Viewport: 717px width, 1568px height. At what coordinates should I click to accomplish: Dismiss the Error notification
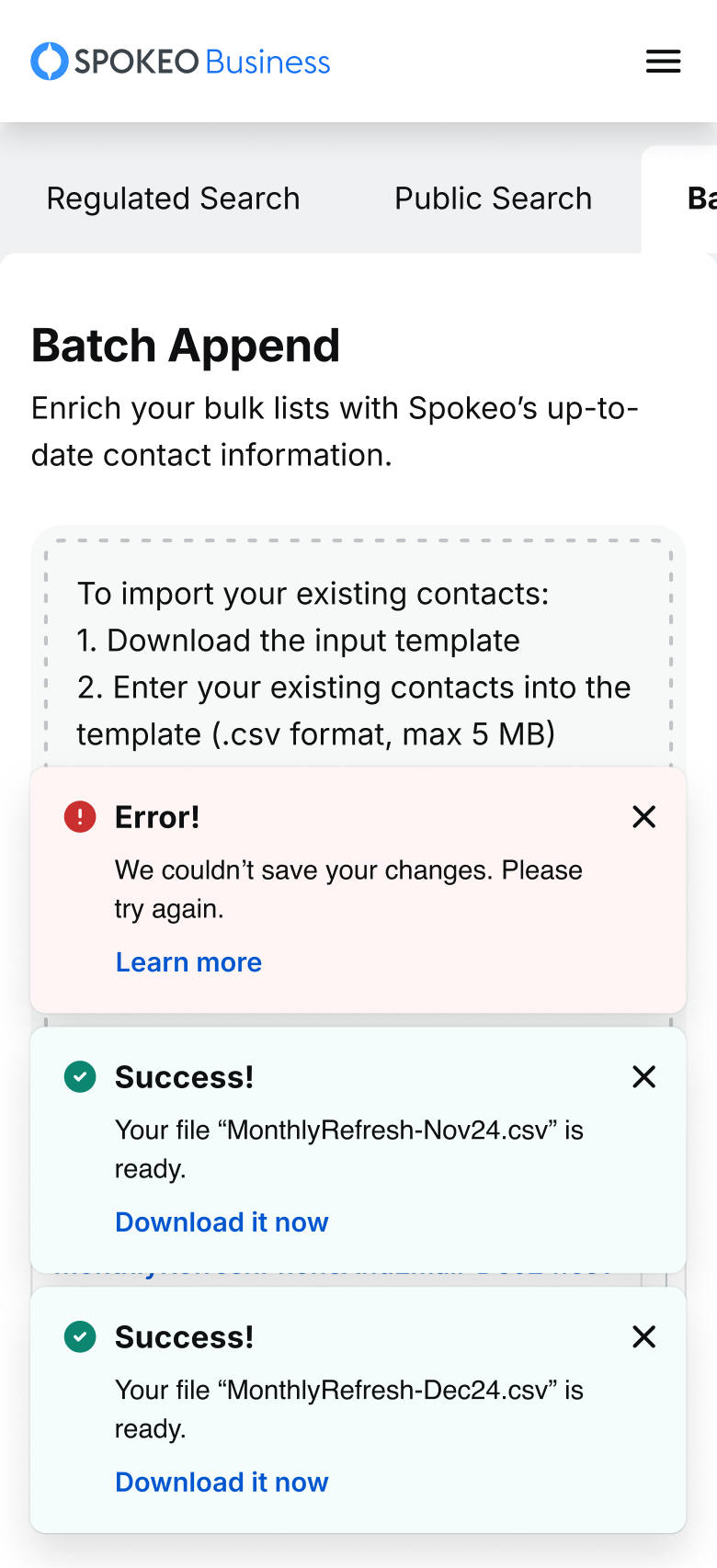tap(643, 816)
